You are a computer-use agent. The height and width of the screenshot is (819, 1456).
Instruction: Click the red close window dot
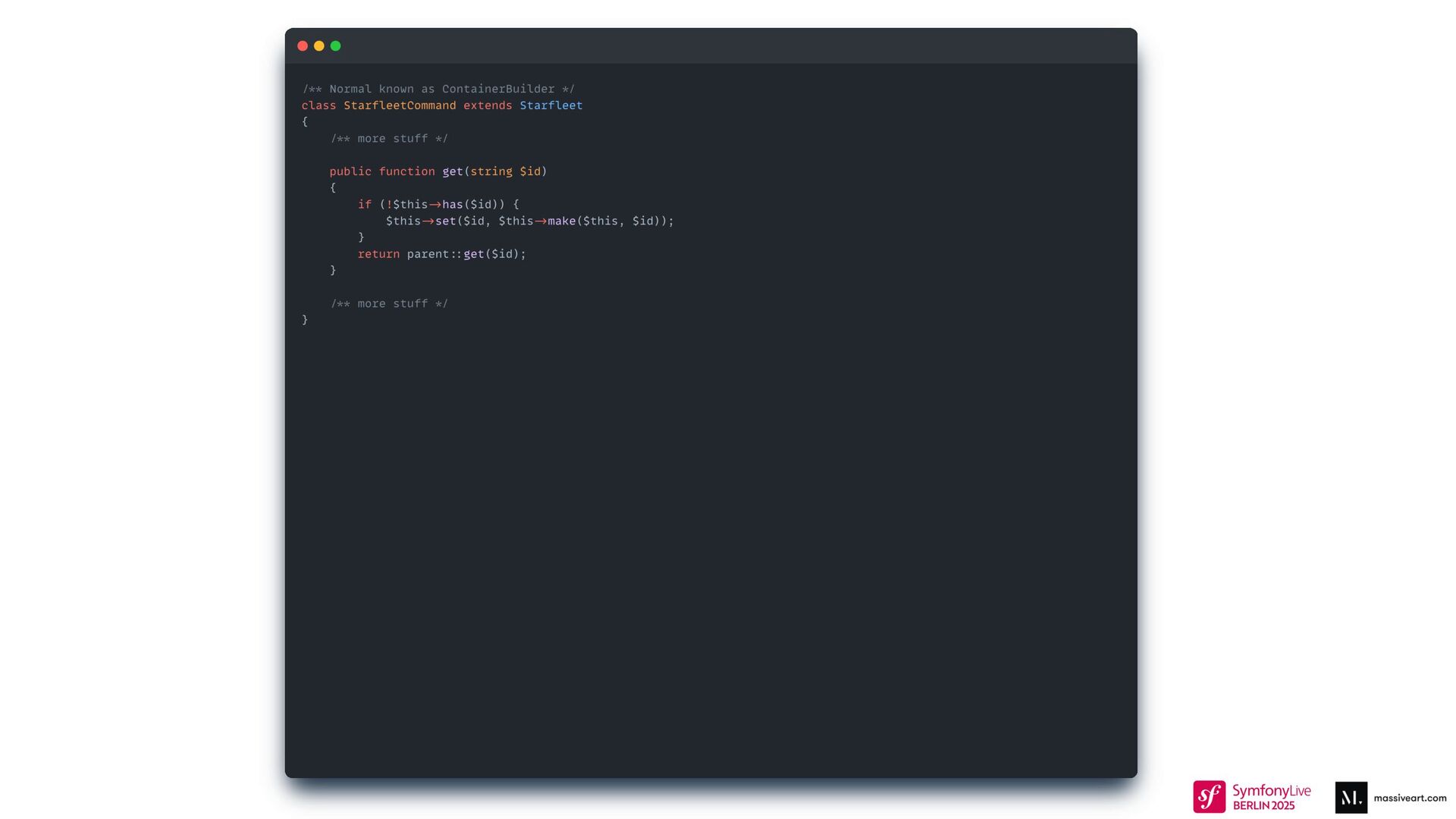click(x=303, y=46)
